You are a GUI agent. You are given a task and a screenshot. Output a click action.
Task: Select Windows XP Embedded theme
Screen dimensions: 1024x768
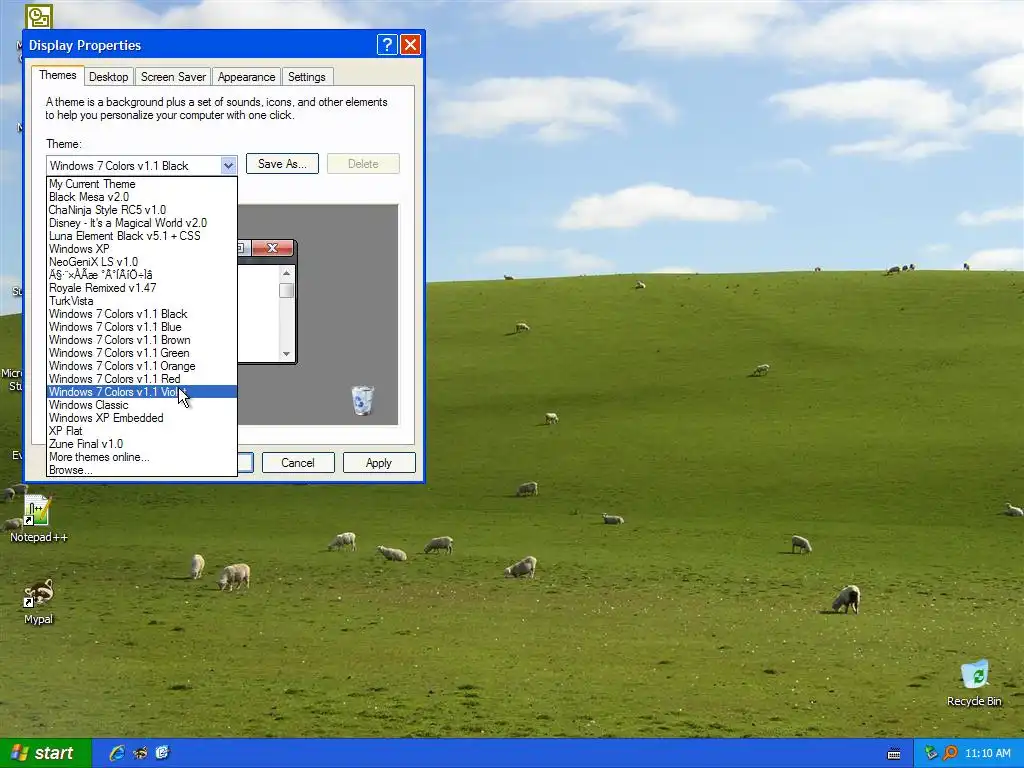click(x=142, y=418)
